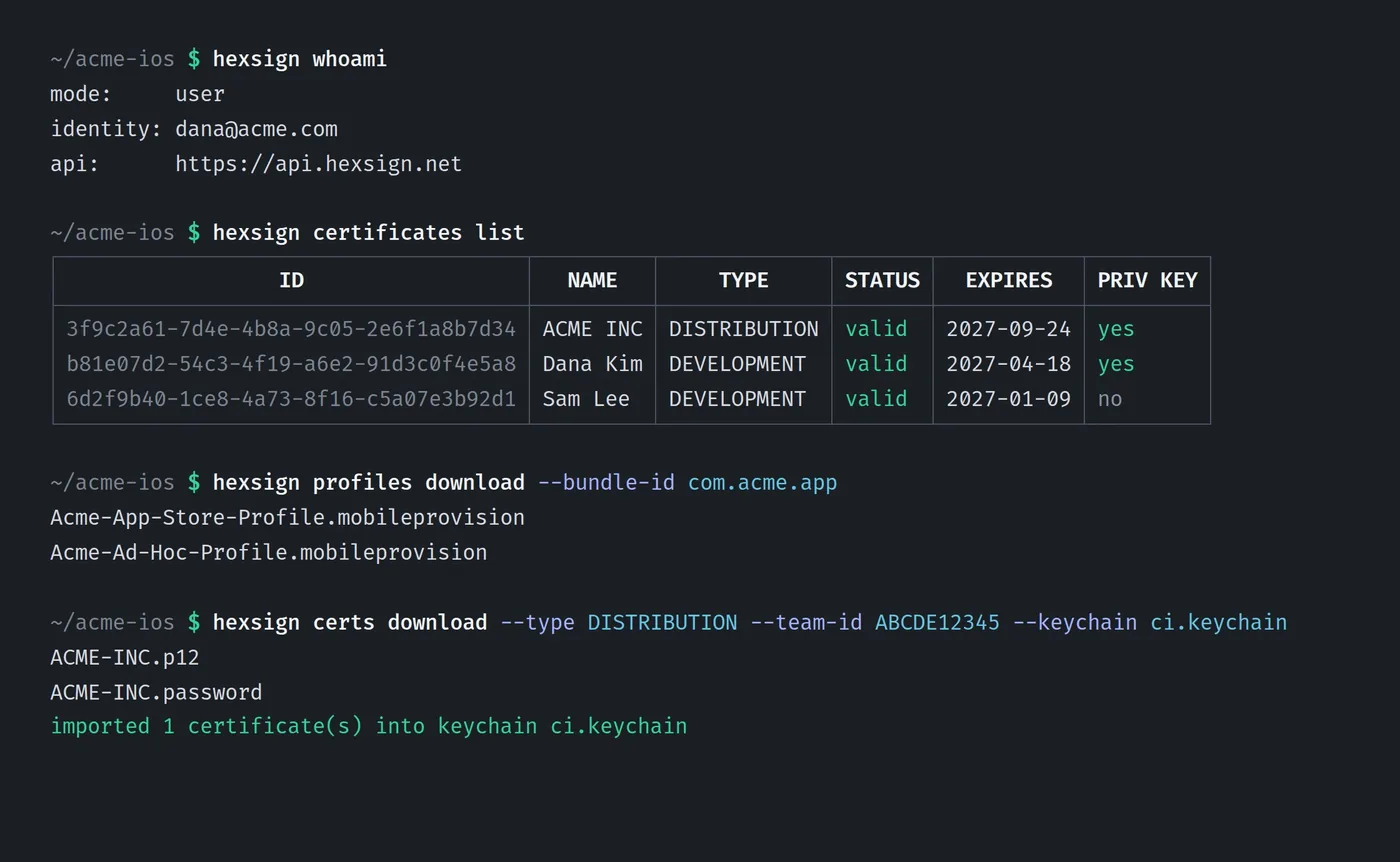Click the ACME-INC.p12 file name

click(125, 658)
